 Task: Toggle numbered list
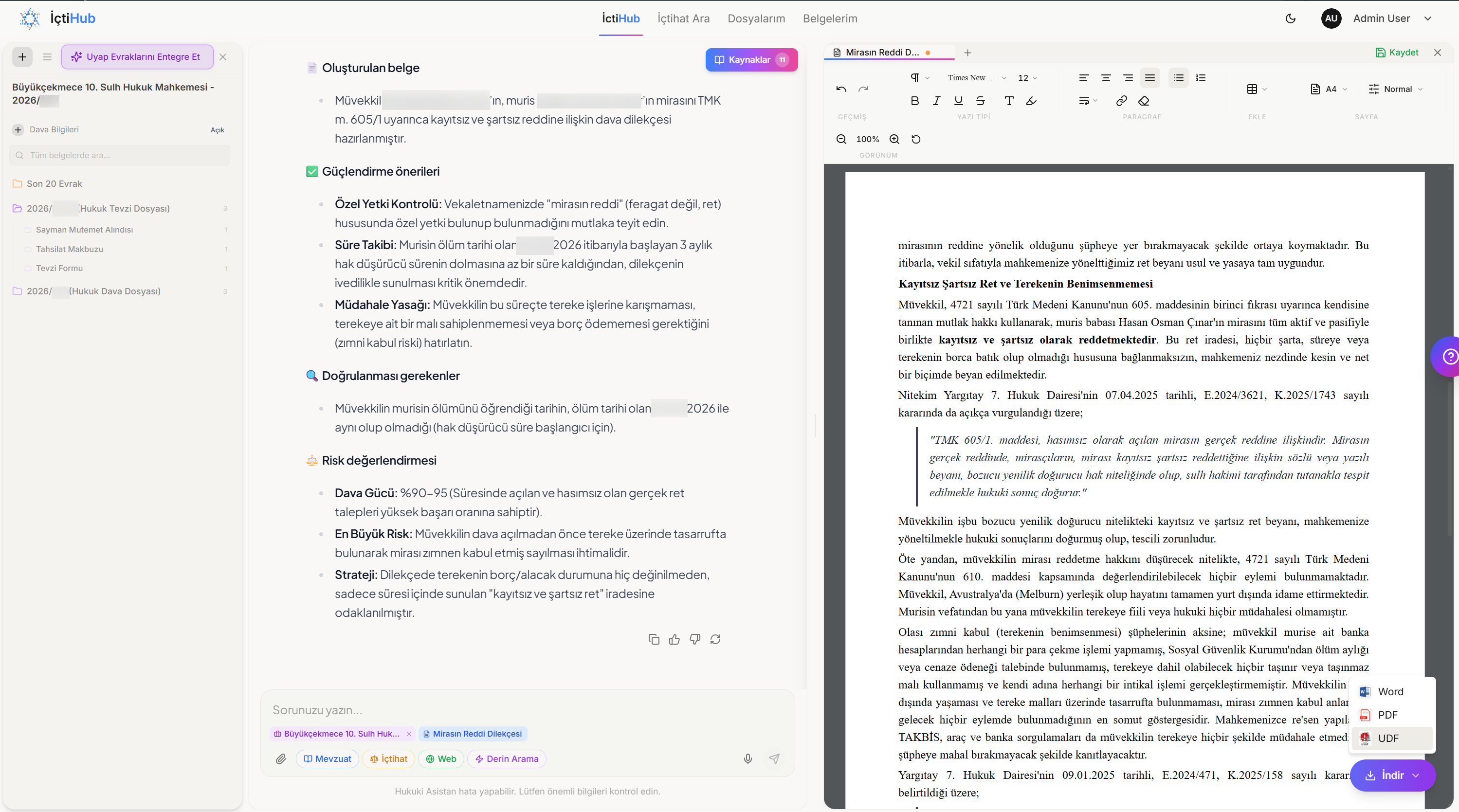click(1201, 77)
